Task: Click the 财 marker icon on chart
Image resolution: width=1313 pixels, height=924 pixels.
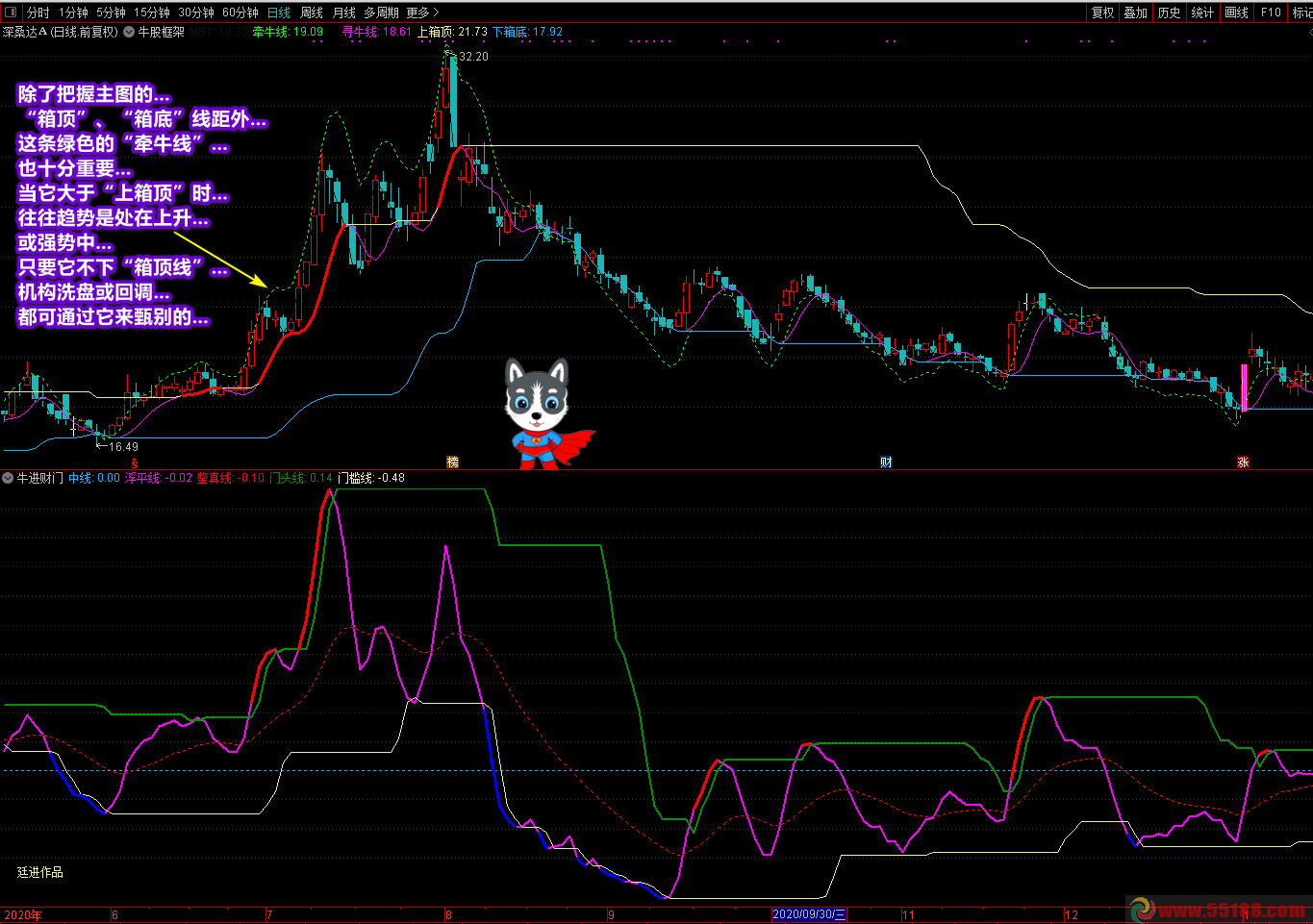Action: (886, 462)
